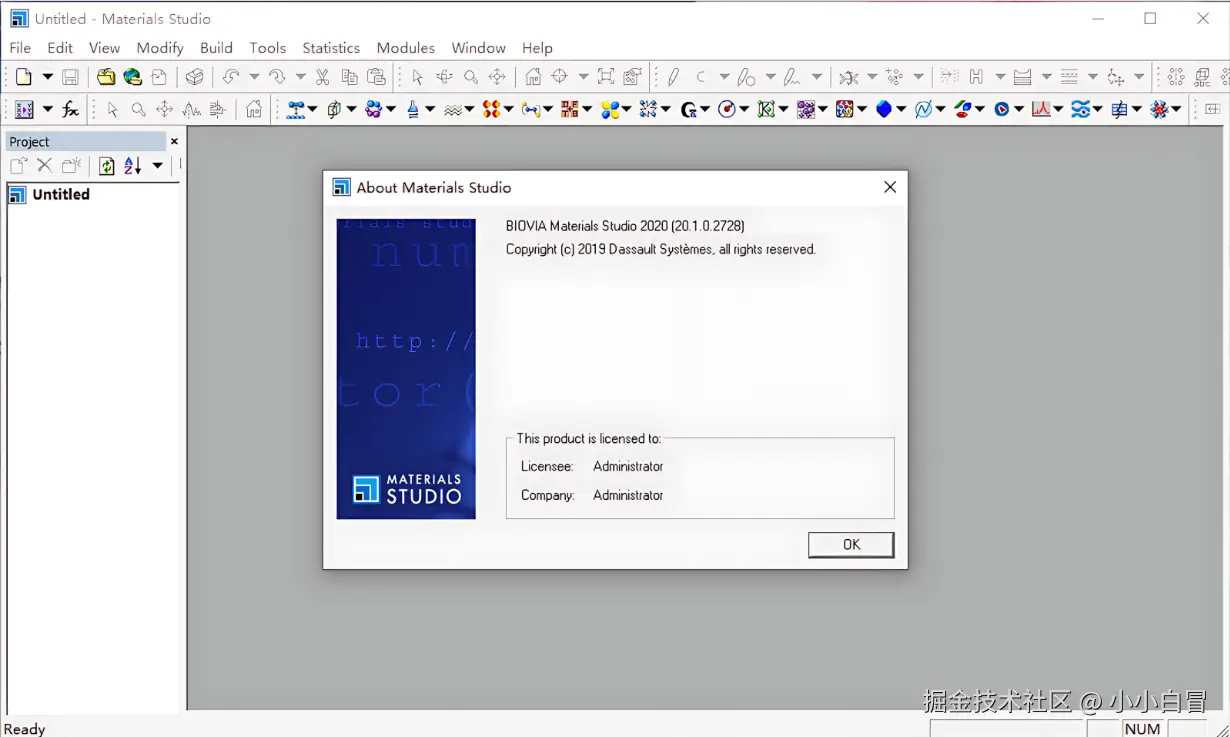1230x737 pixels.
Task: Open the Build menu
Action: coord(216,48)
